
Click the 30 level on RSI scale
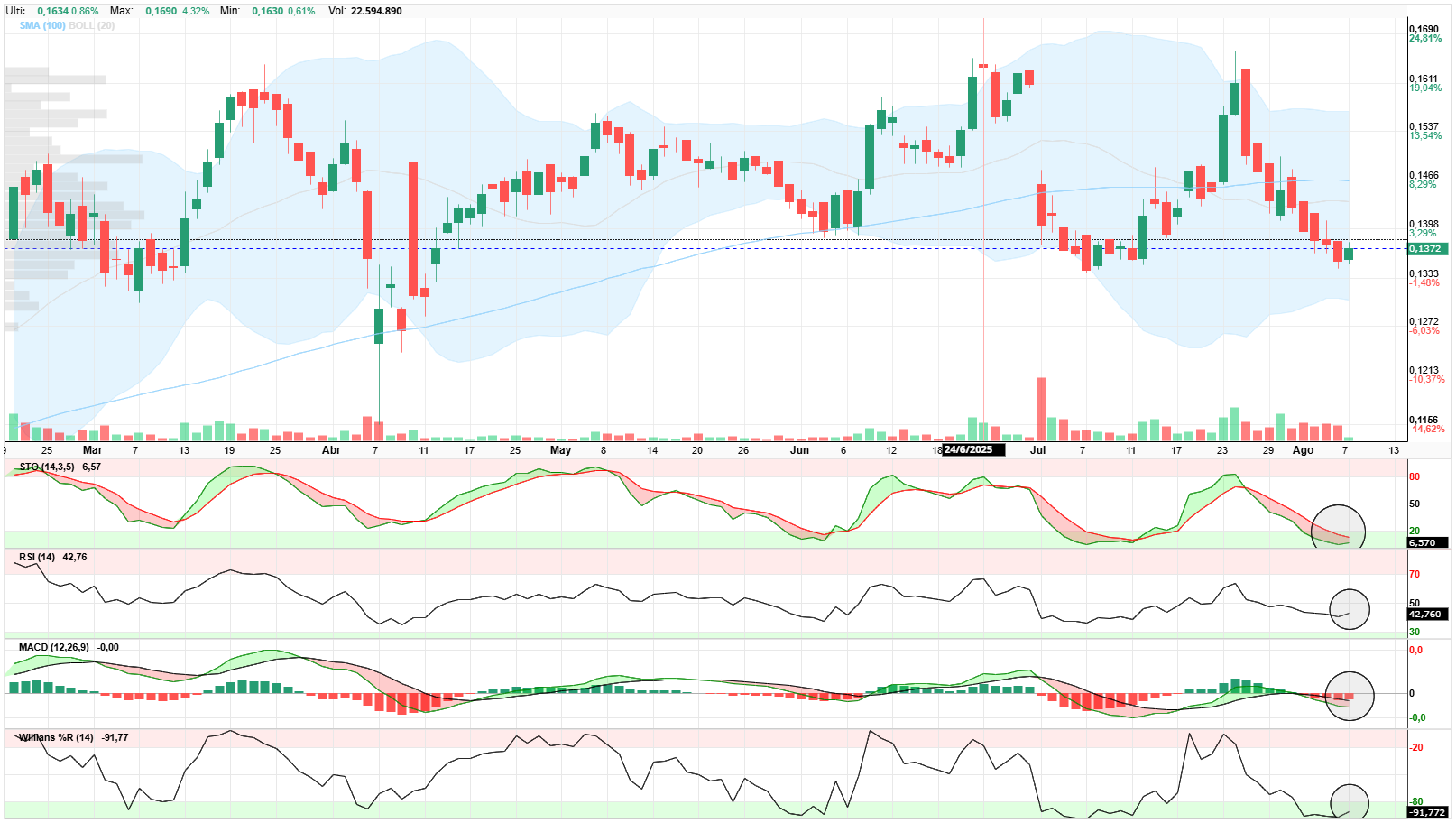(1415, 632)
